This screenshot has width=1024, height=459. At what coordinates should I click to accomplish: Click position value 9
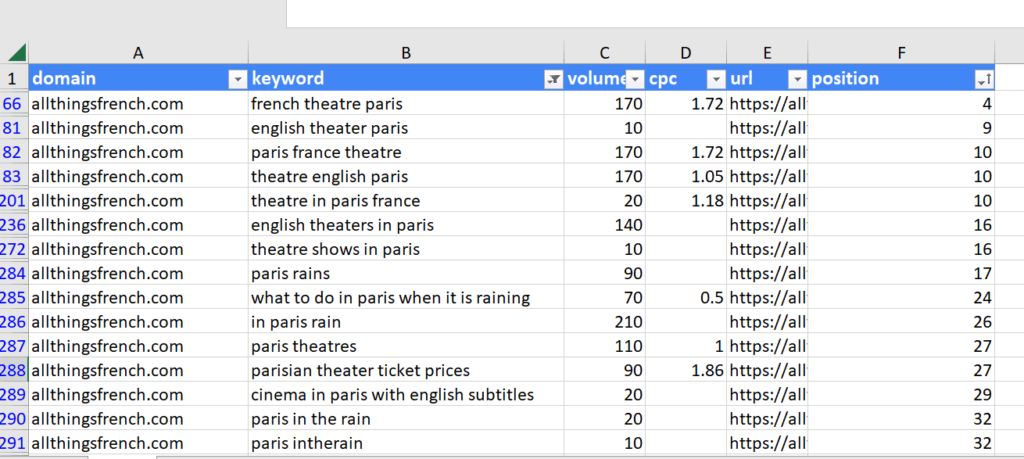[x=901, y=128]
